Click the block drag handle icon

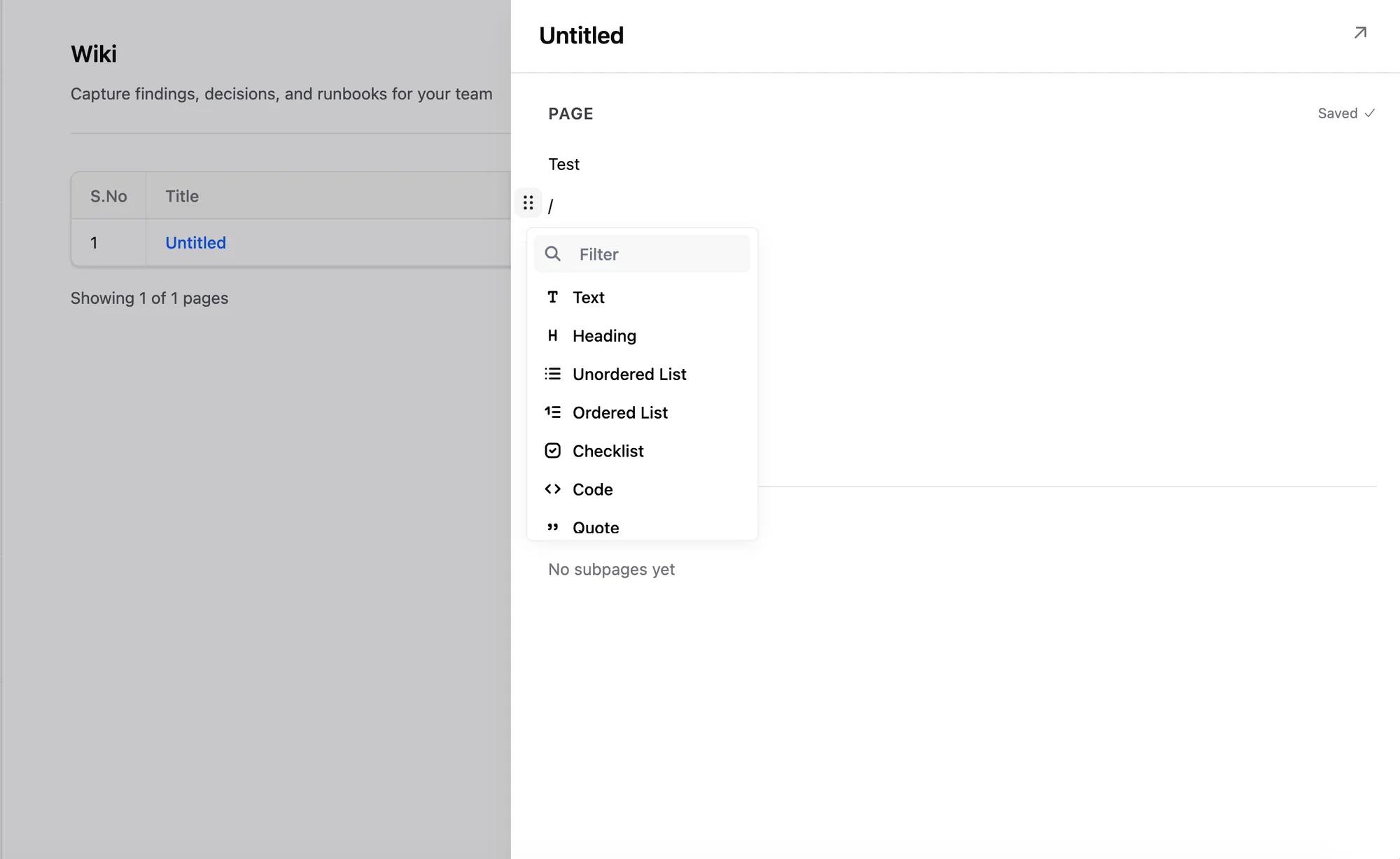pos(528,203)
